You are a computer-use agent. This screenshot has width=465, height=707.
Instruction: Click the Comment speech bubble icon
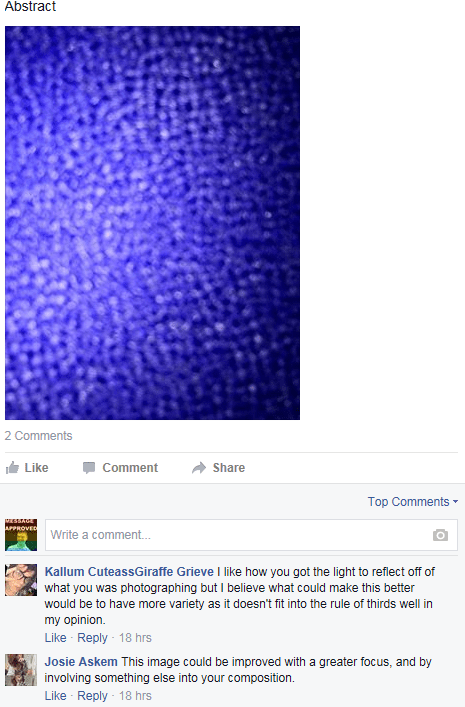coord(89,468)
